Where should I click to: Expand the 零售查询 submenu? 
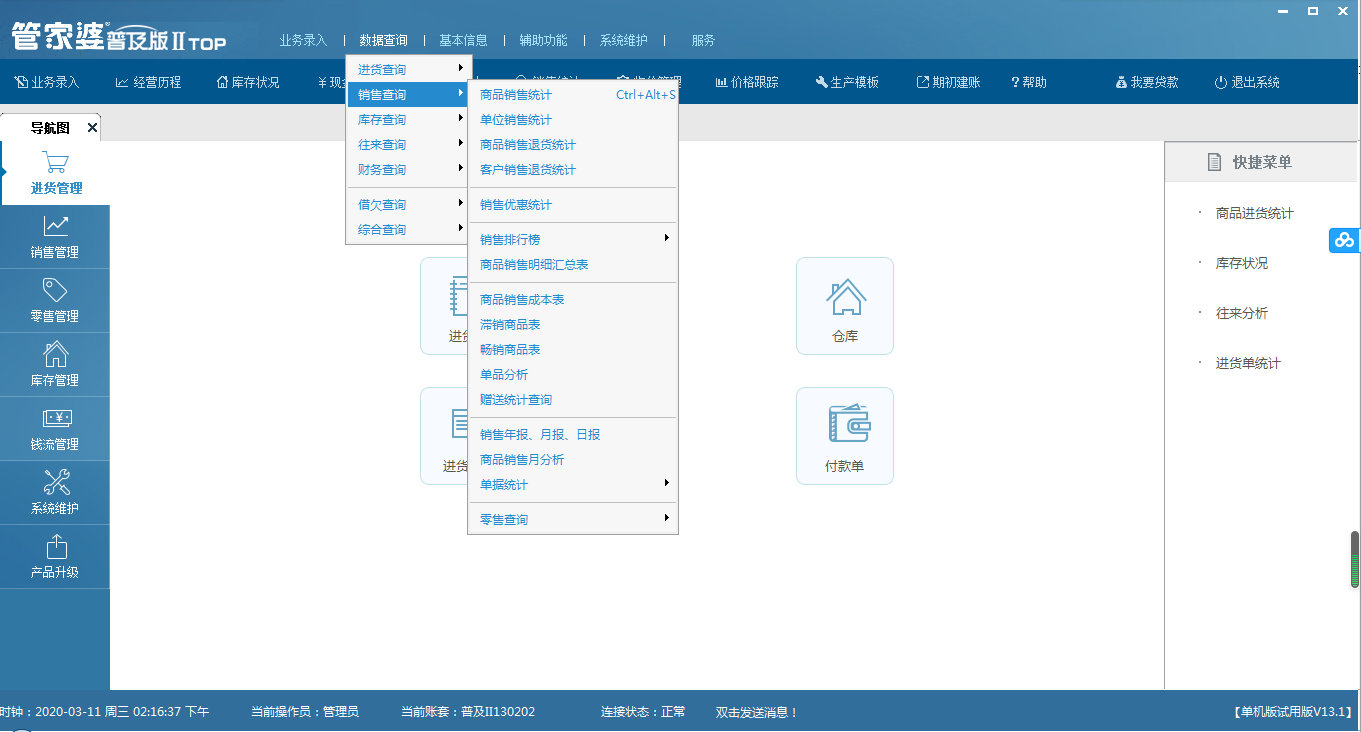pyautogui.click(x=573, y=520)
